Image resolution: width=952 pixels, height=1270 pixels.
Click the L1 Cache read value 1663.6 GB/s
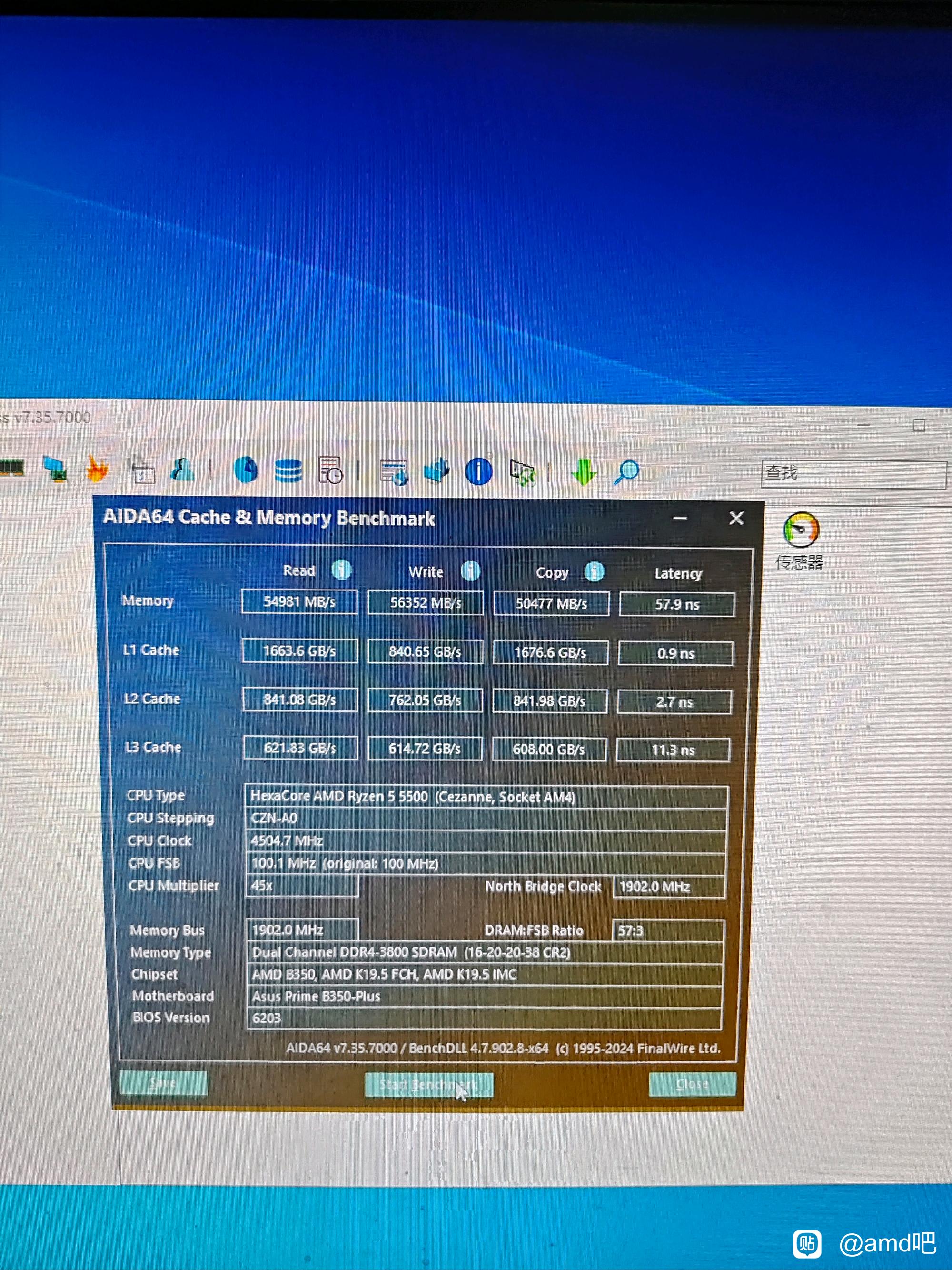pyautogui.click(x=299, y=651)
